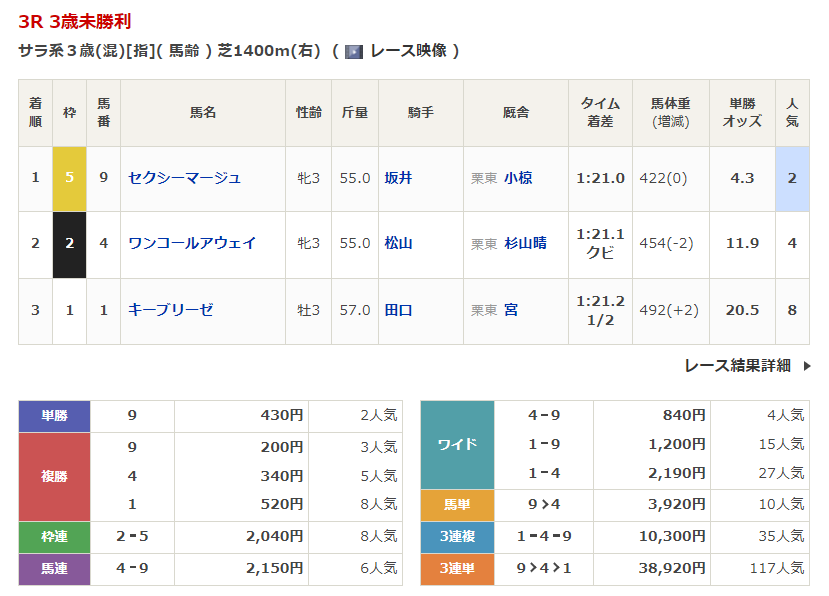Click the race video play icon
This screenshot has height=596, width=829.
(353, 52)
